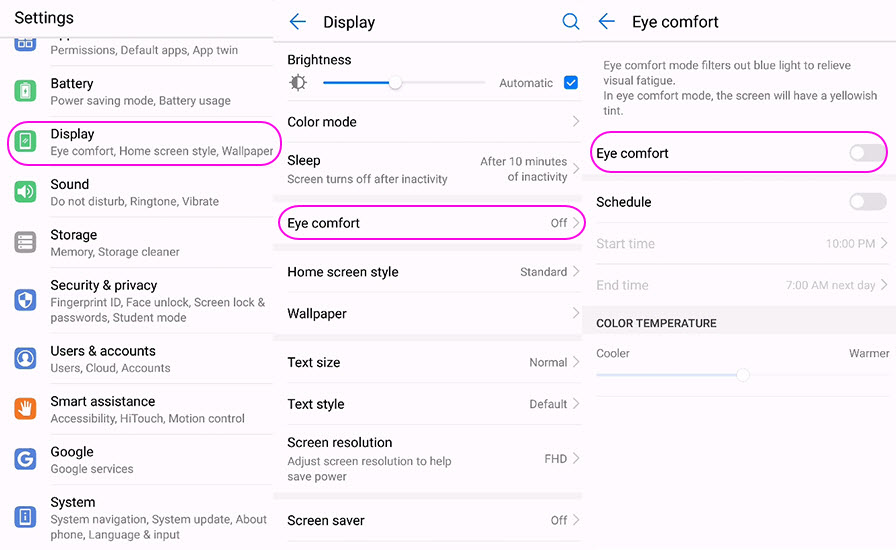Open Color mode options
Screen dimensions: 896x550
click(430, 122)
